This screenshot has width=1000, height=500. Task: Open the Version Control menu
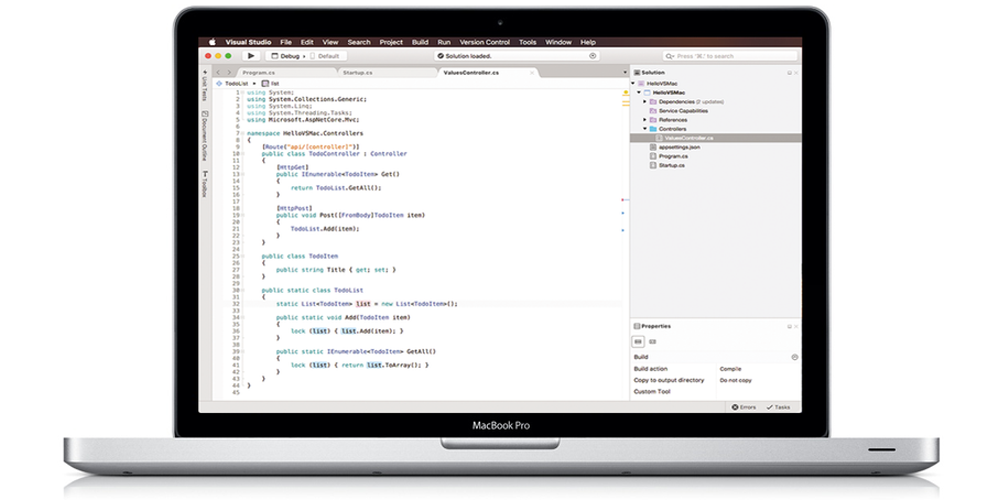click(x=484, y=42)
